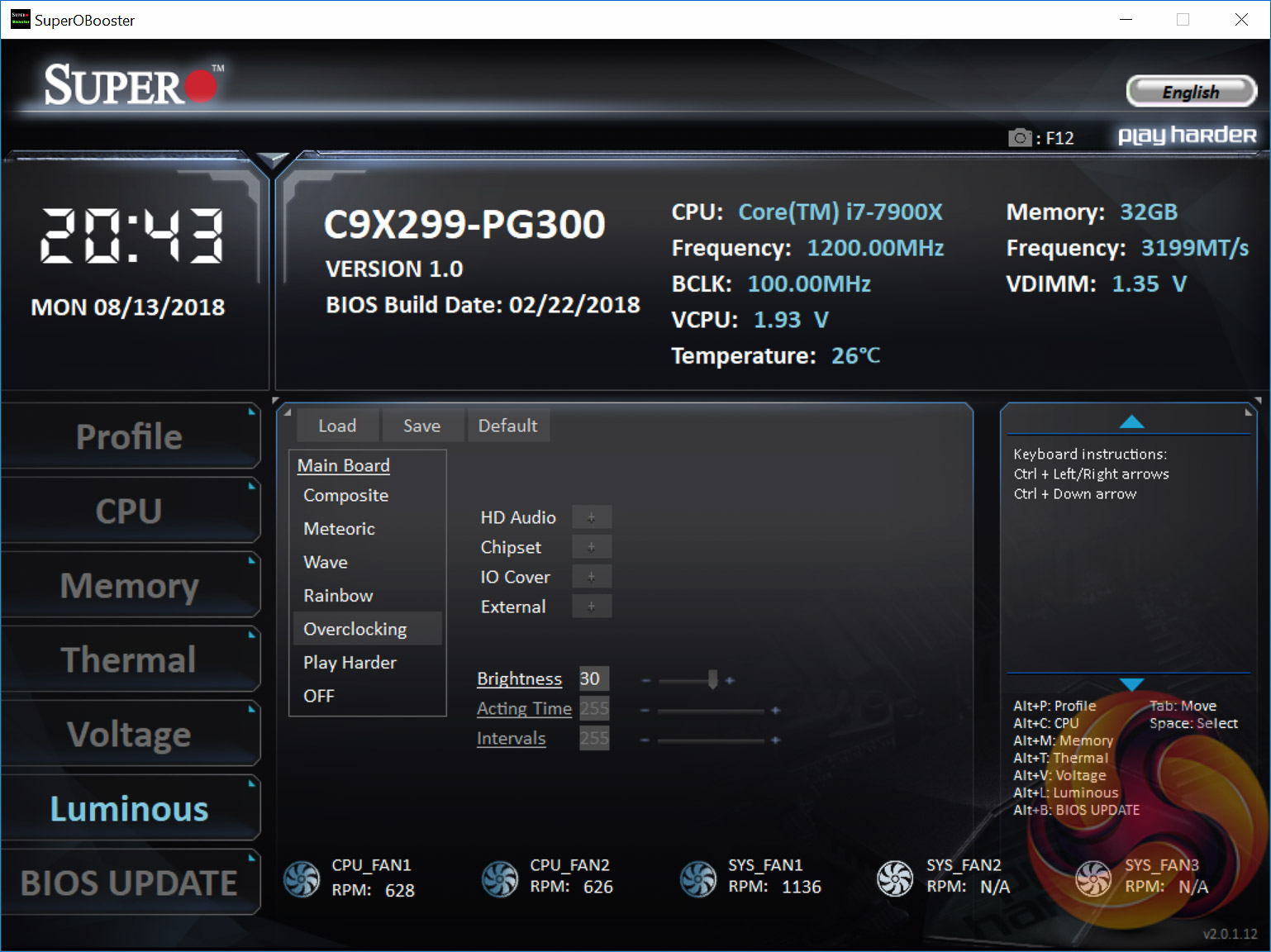
Task: Click the C9X299-PG300 board name
Action: [464, 224]
